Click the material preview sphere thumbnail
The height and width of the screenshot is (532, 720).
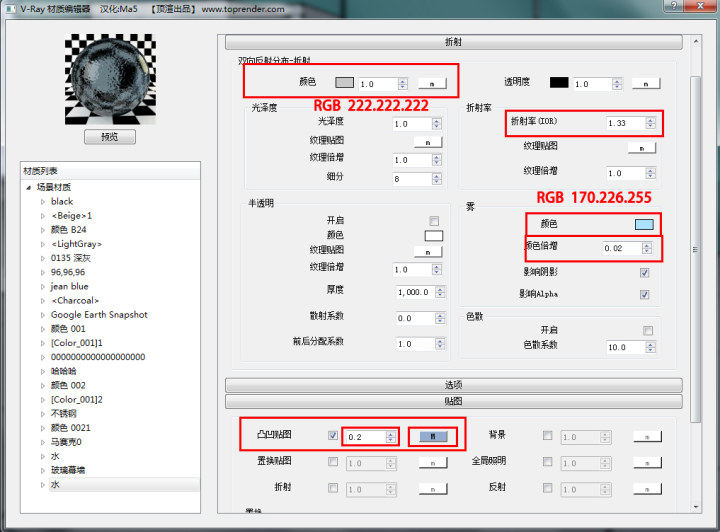110,79
